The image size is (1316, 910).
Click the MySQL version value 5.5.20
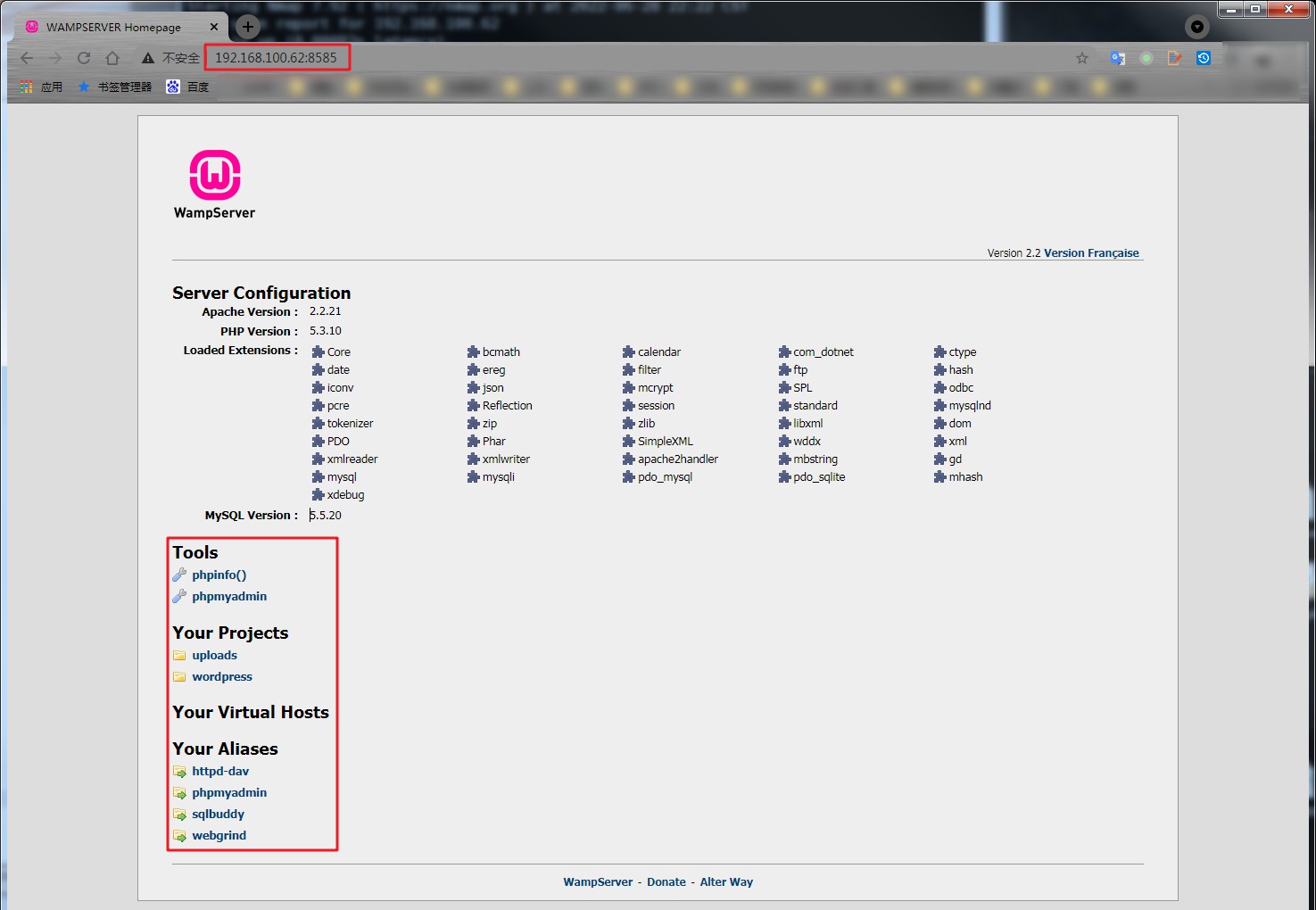point(325,516)
